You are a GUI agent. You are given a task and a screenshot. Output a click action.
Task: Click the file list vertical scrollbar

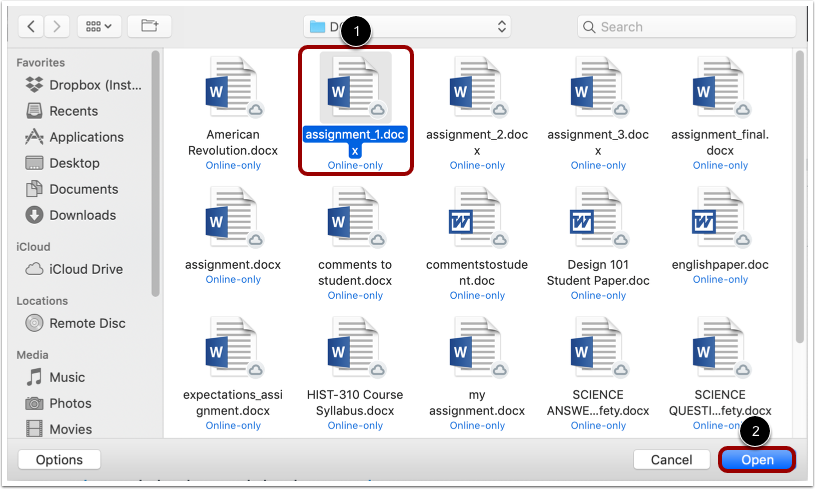[799, 196]
